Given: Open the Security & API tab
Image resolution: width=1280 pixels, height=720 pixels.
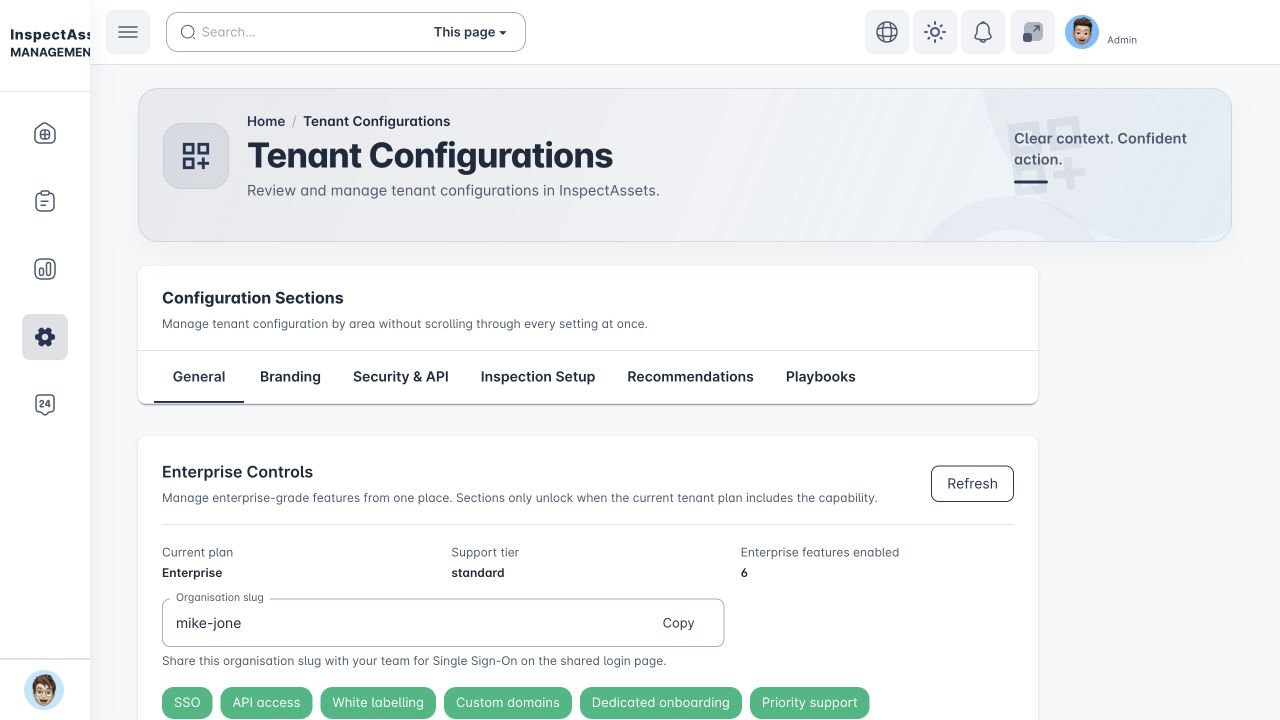Looking at the screenshot, I should click(401, 377).
